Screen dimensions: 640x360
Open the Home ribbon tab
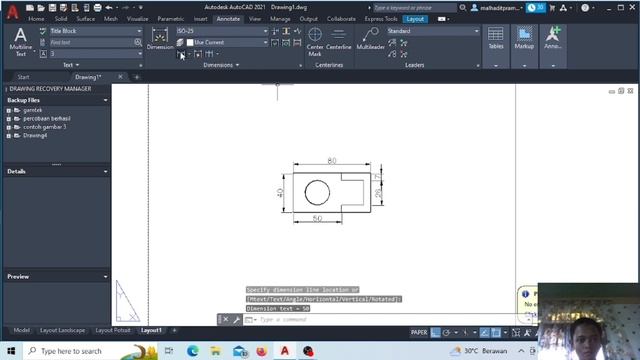pyautogui.click(x=36, y=19)
